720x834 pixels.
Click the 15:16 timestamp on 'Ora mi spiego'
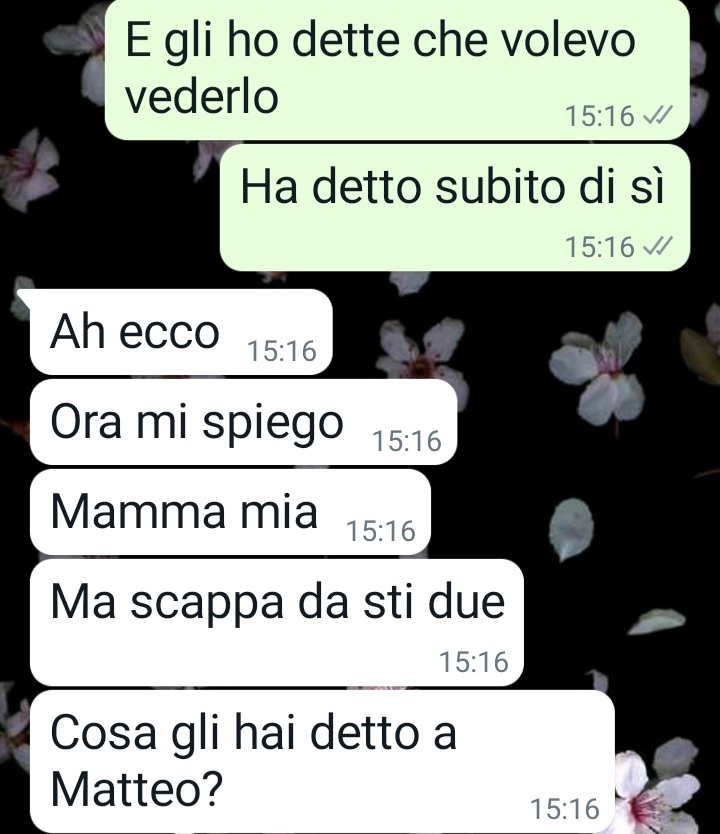(407, 441)
